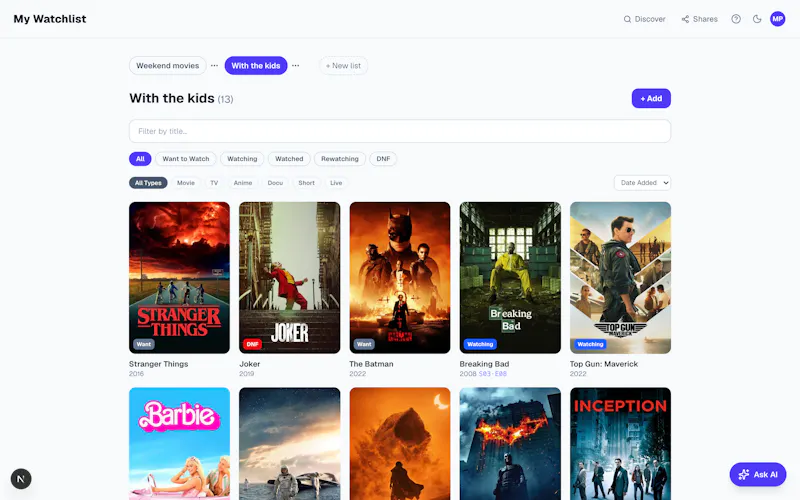Viewport: 800px width, 500px height.
Task: Click the Top Gun: Maverick title text
Action: pos(604,364)
